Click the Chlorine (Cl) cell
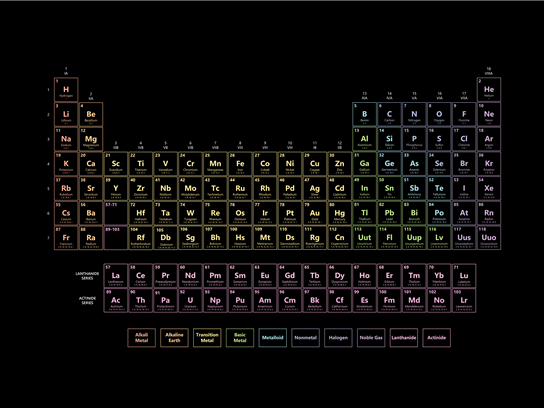The height and width of the screenshot is (408, 544). click(464, 139)
